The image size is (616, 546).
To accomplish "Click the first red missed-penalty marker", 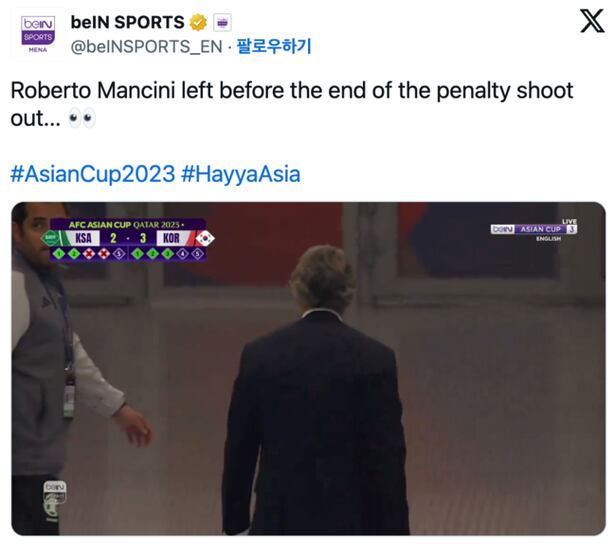I will [89, 254].
